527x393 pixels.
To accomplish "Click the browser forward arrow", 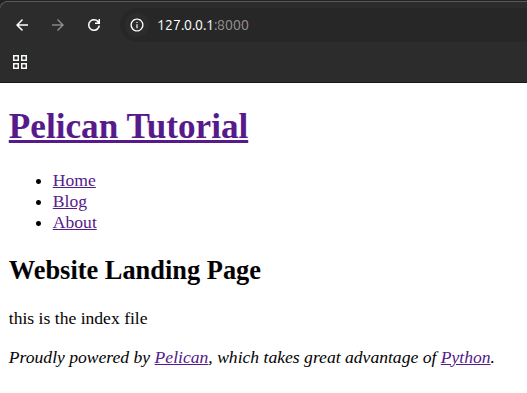I will tap(58, 25).
